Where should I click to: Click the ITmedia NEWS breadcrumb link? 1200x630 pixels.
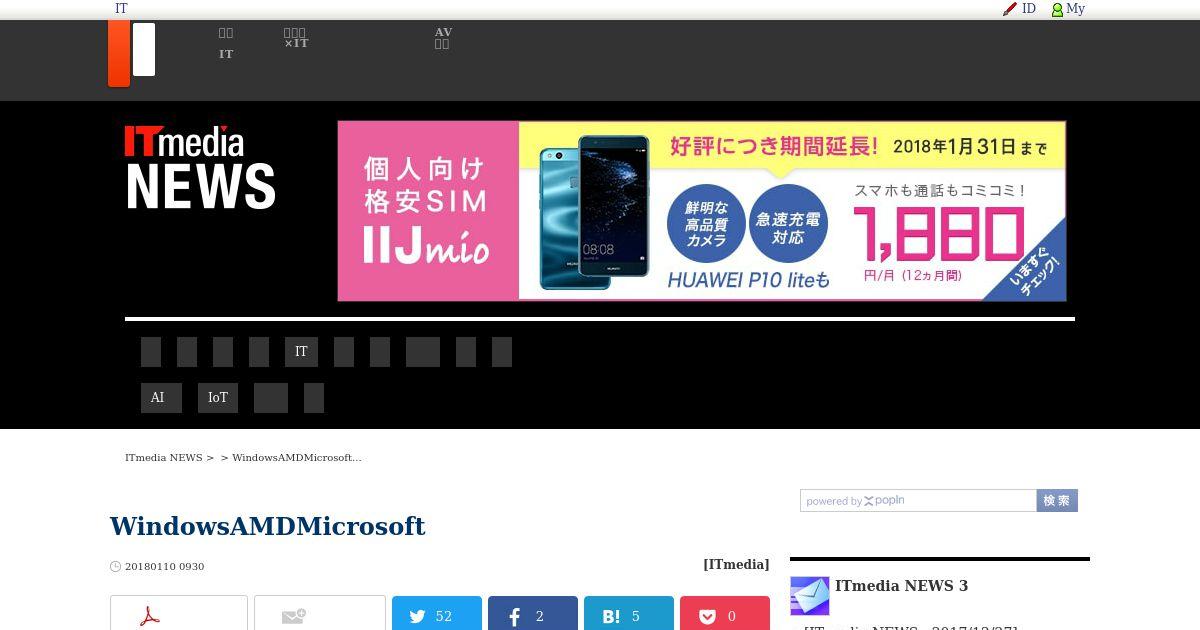[x=164, y=457]
